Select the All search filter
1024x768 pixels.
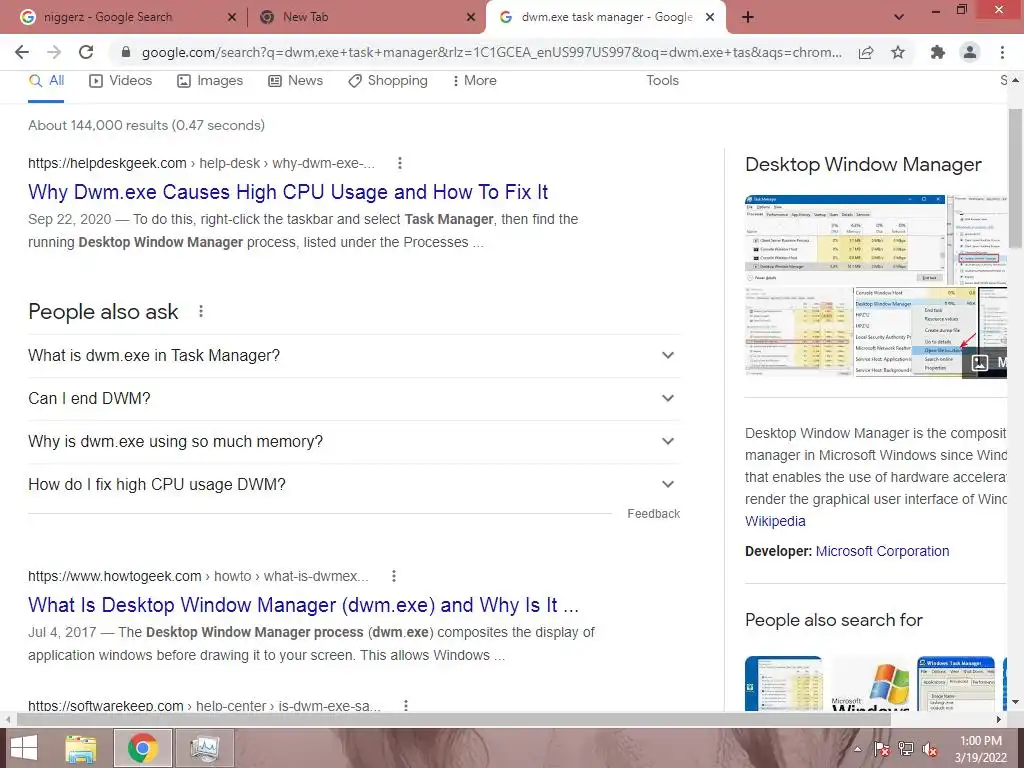[x=46, y=81]
